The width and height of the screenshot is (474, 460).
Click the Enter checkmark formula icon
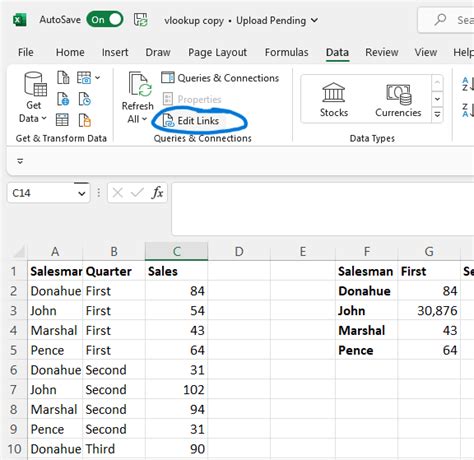click(x=137, y=193)
